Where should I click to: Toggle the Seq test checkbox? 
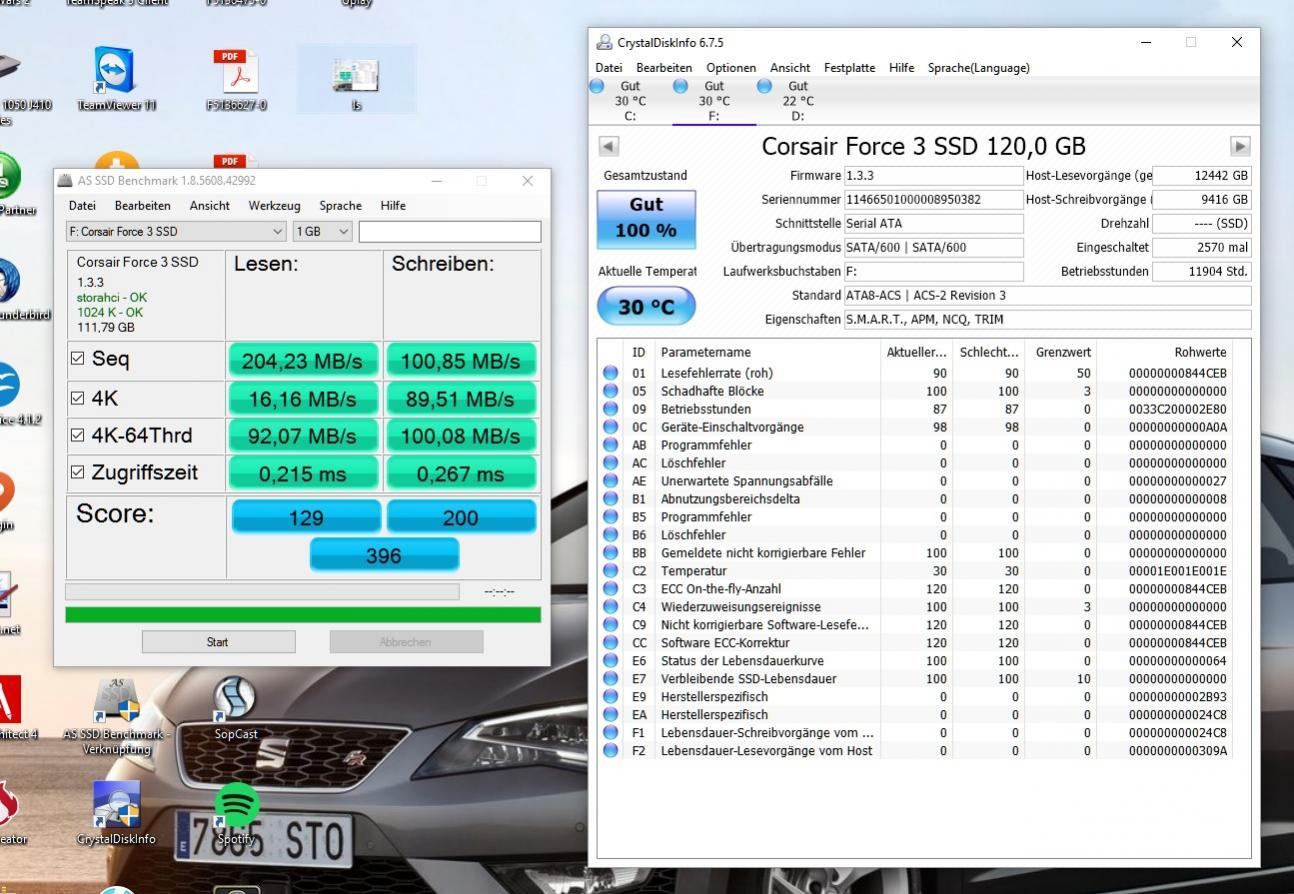pyautogui.click(x=78, y=359)
